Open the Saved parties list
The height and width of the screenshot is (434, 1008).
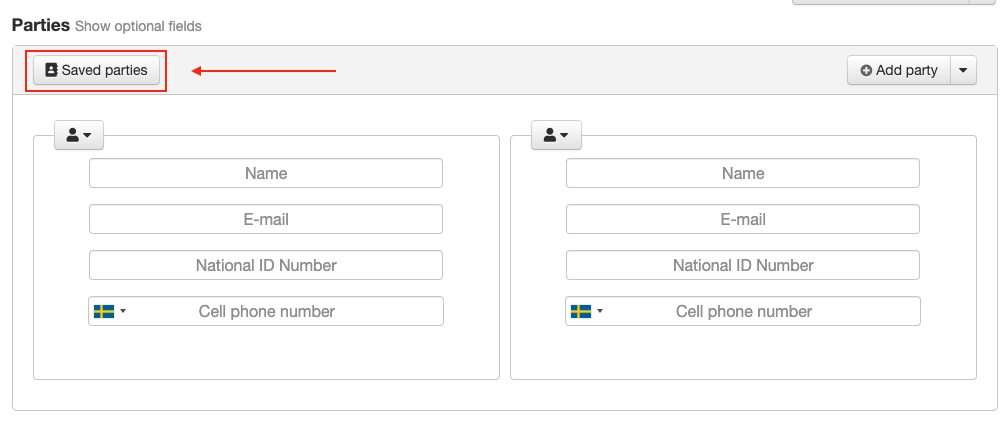[96, 70]
